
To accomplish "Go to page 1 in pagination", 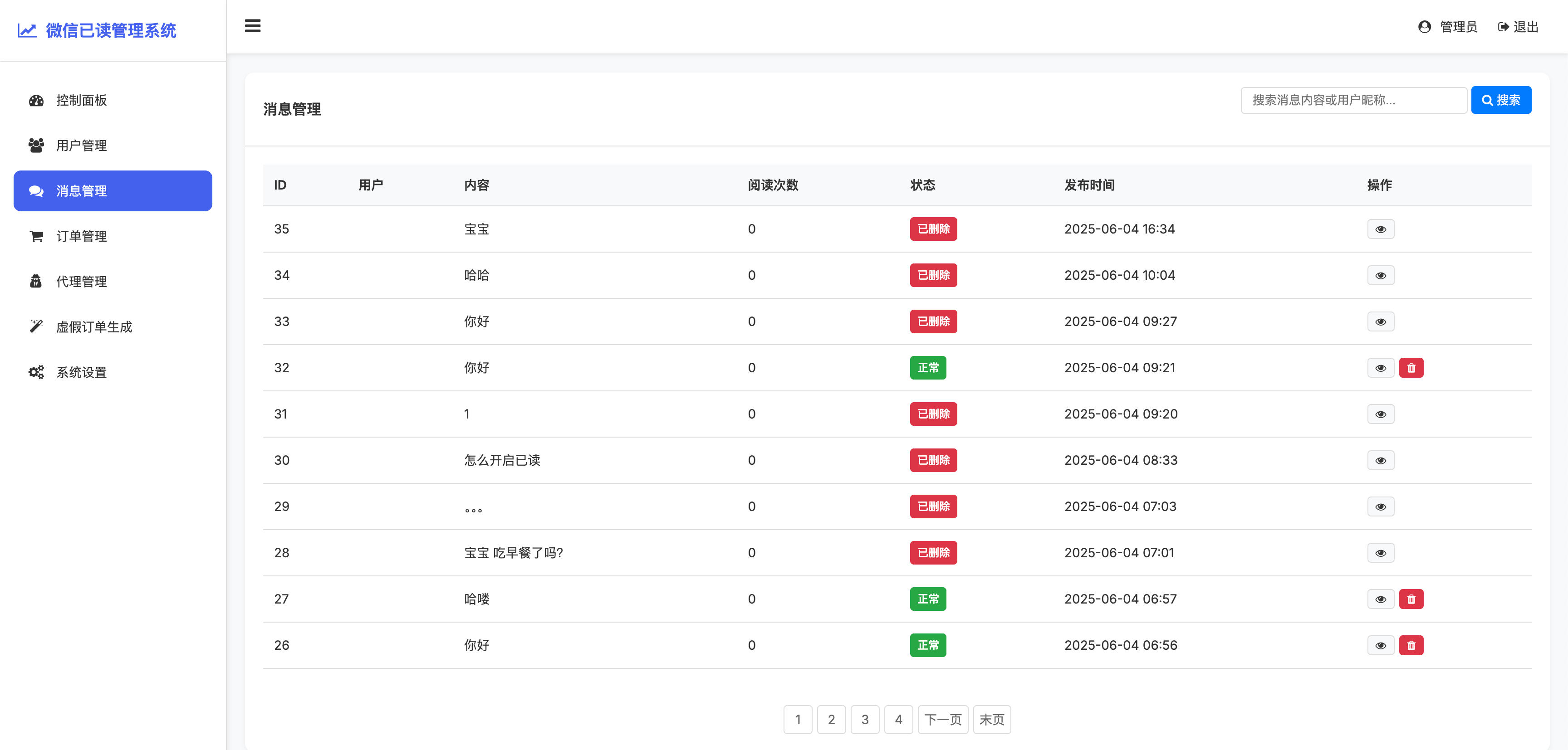I will point(798,720).
